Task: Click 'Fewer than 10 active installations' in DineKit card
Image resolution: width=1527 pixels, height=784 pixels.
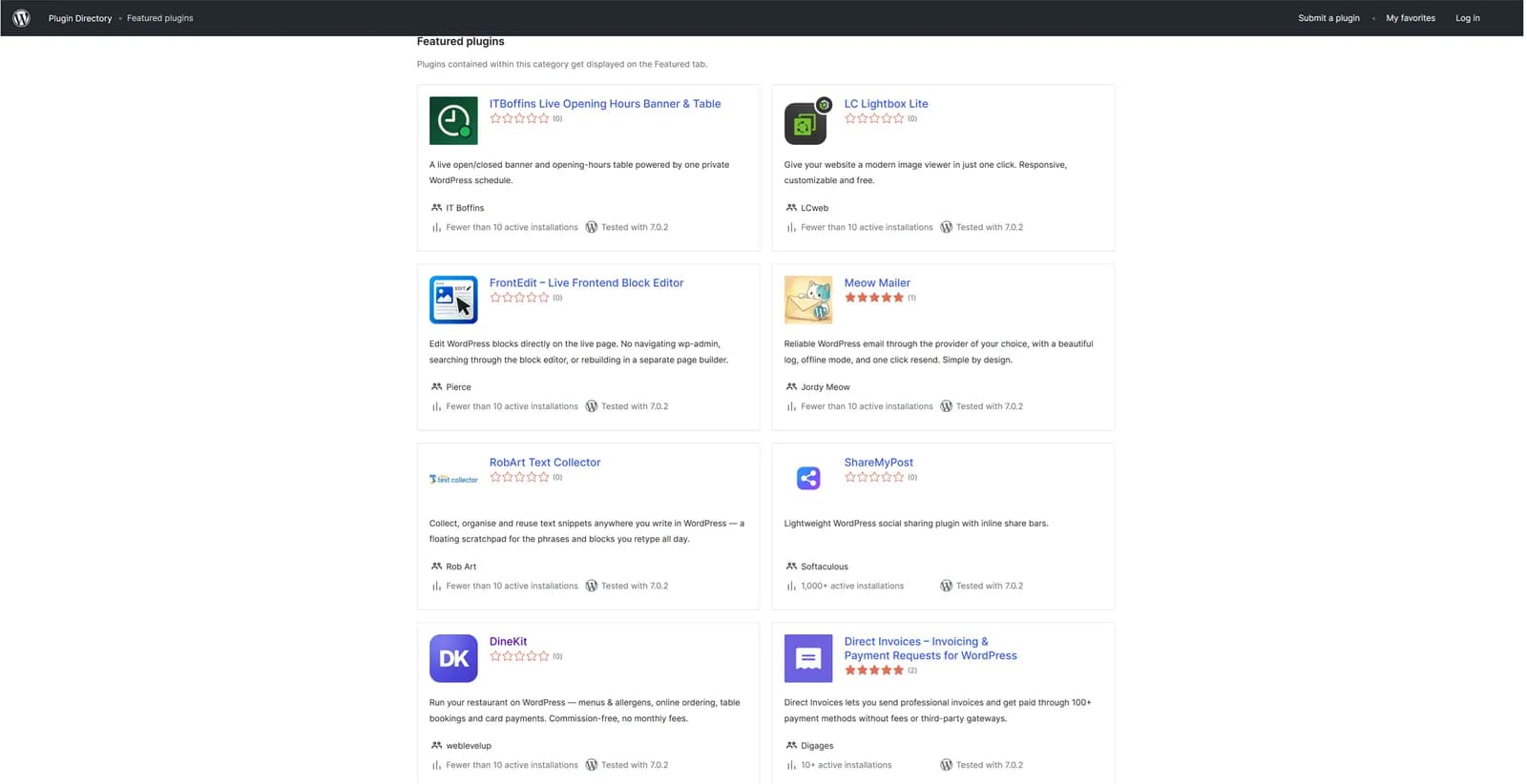Action: pyautogui.click(x=512, y=766)
